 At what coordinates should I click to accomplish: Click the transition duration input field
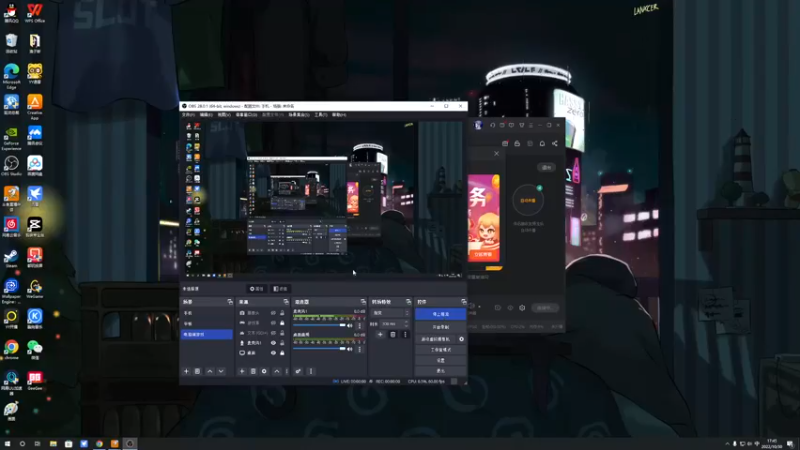pos(392,323)
